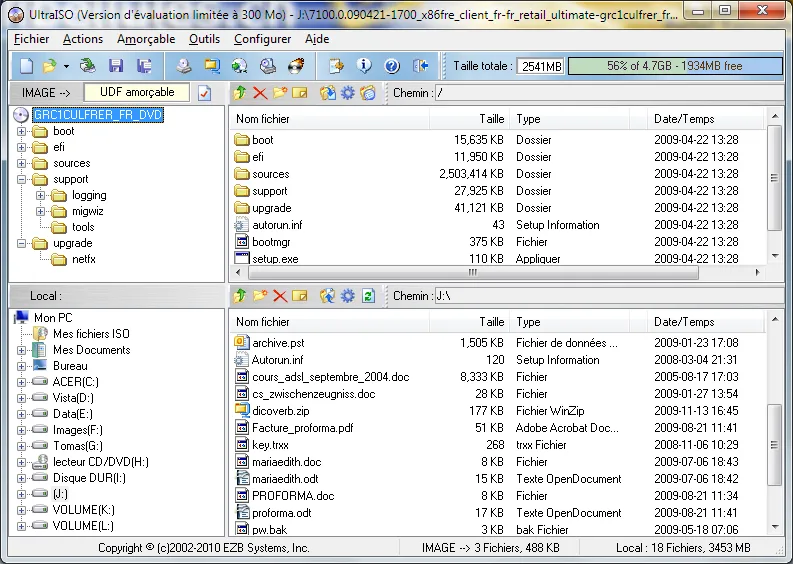This screenshot has width=793, height=564.
Task: Click the red X delete icon in the image pane
Action: (260, 93)
